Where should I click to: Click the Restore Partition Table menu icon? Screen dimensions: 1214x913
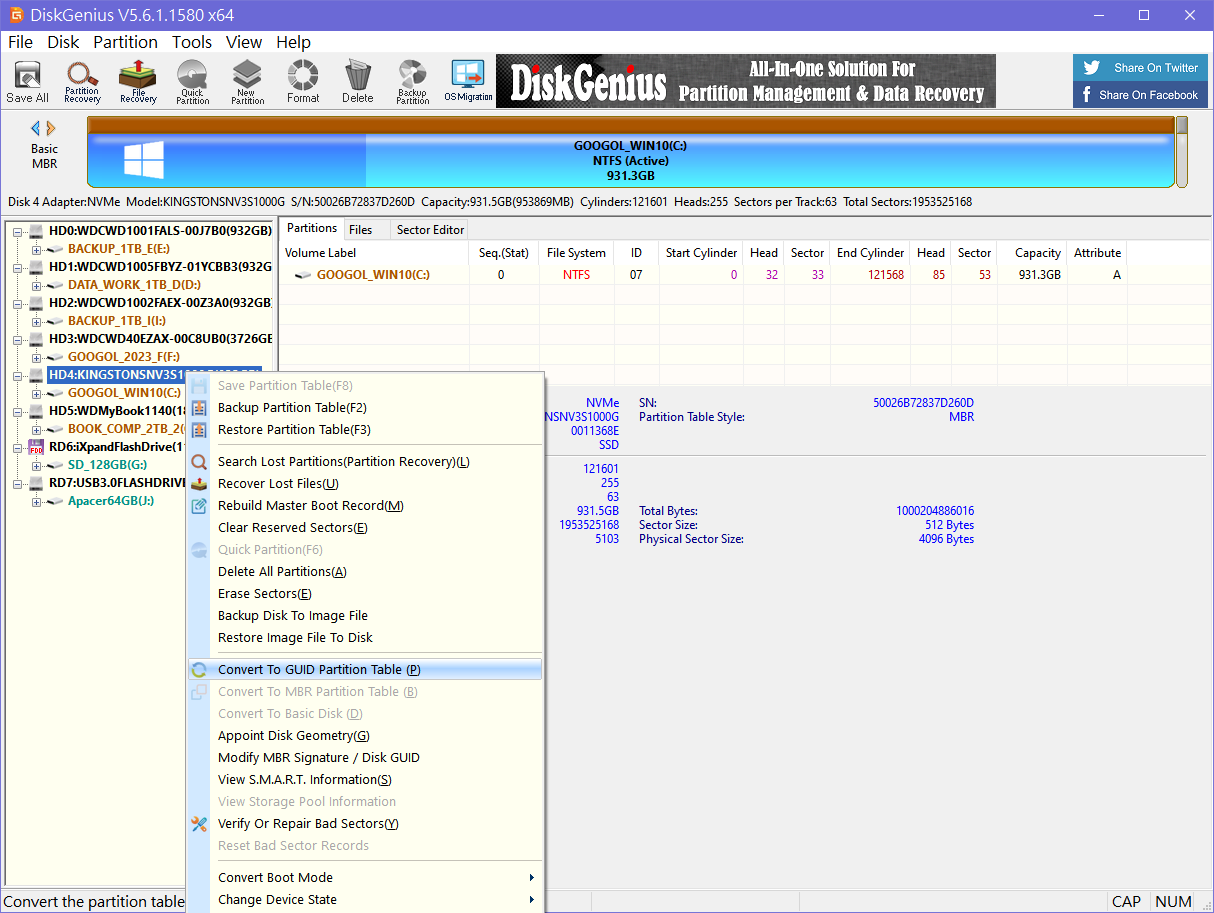[199, 430]
